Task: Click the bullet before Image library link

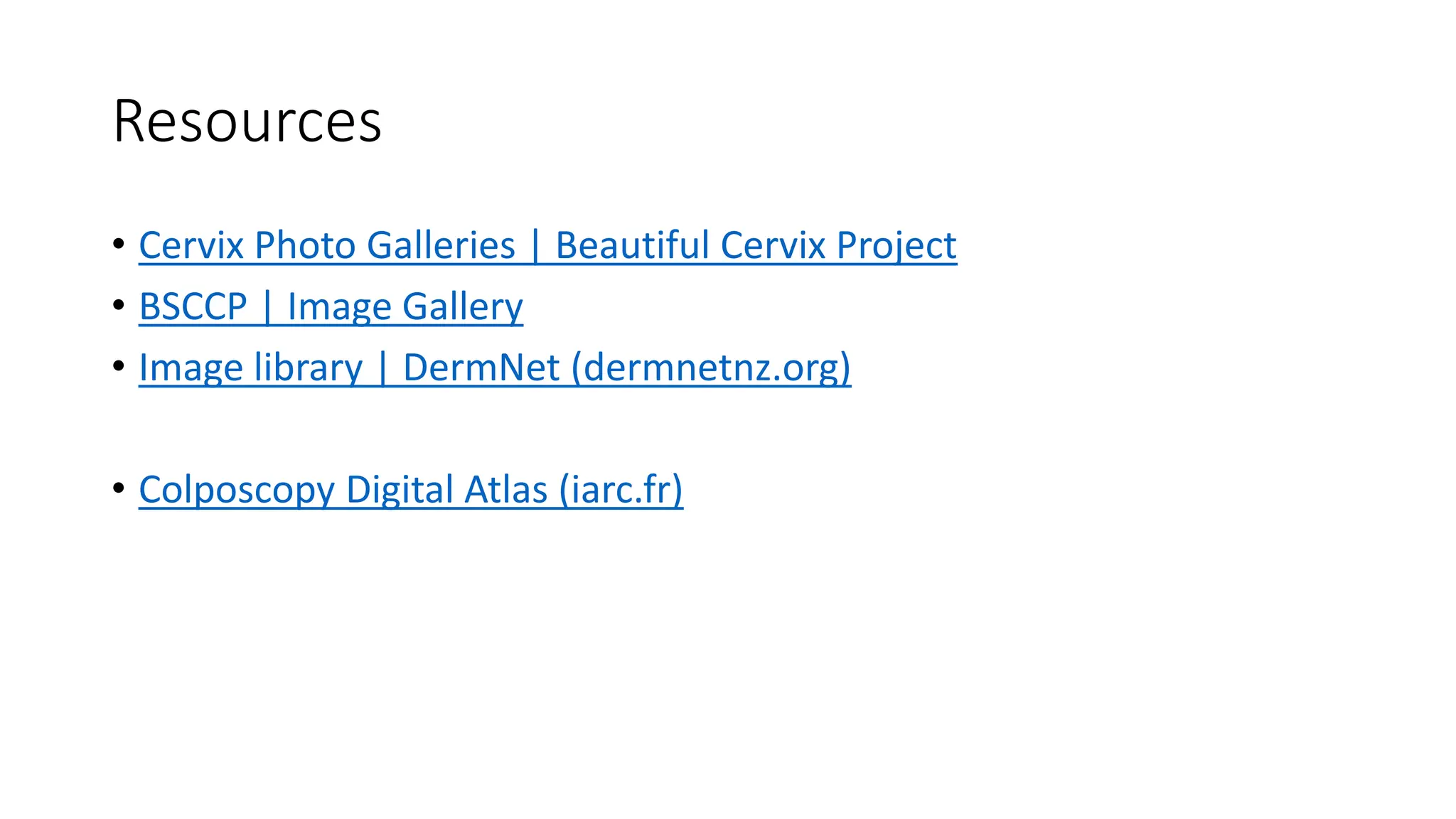Action: pyautogui.click(x=119, y=366)
